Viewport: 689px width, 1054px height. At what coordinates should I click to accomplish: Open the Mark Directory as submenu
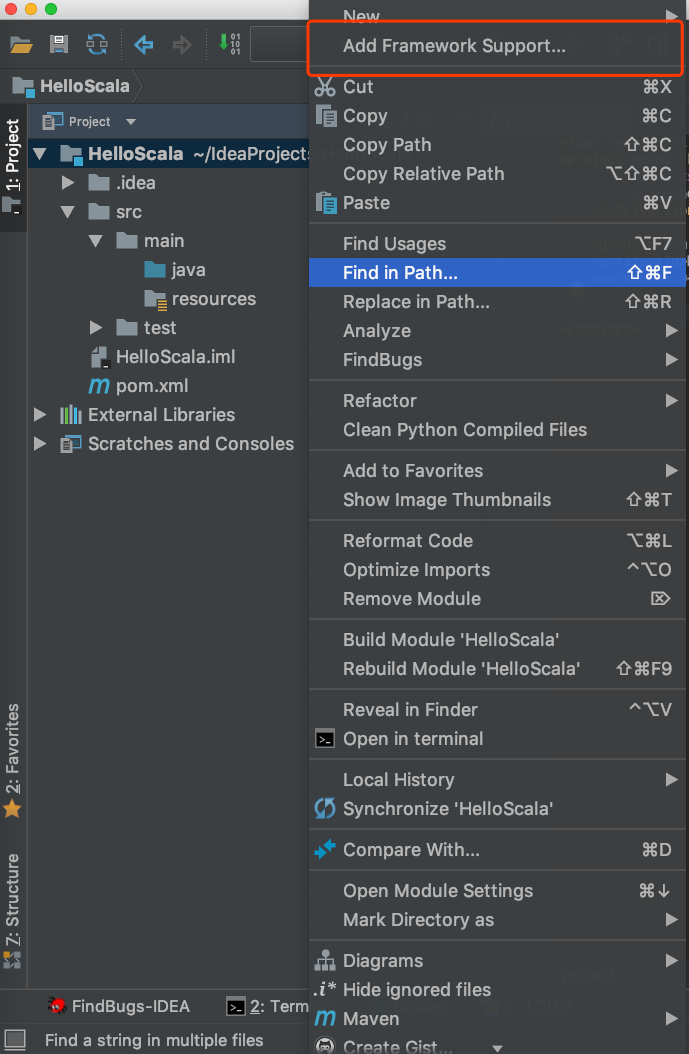click(x=497, y=920)
